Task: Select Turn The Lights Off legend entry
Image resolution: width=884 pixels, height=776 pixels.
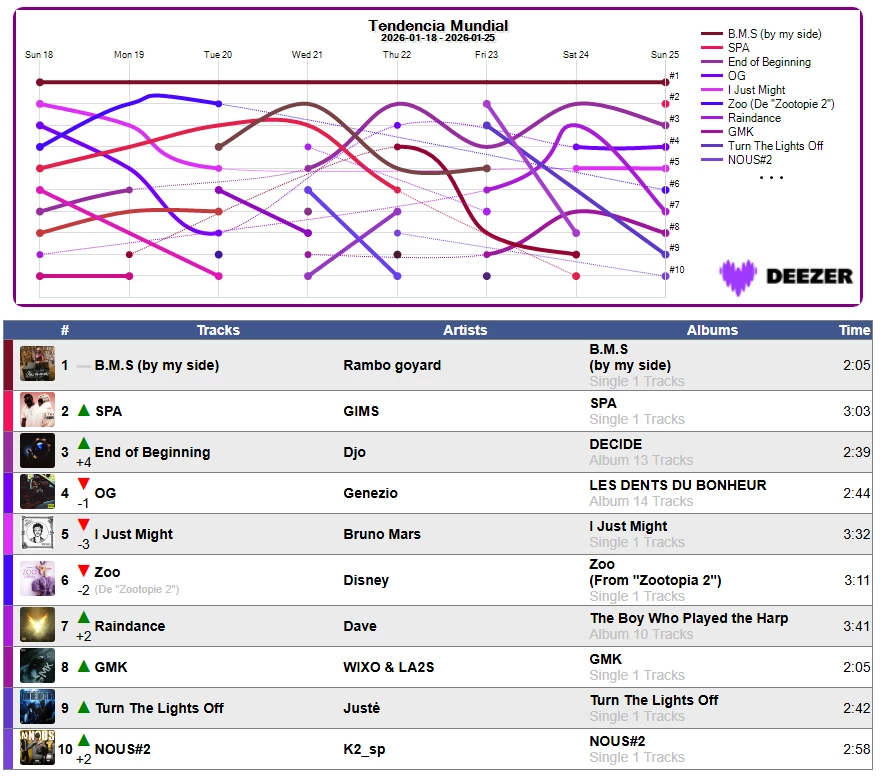Action: [x=762, y=146]
